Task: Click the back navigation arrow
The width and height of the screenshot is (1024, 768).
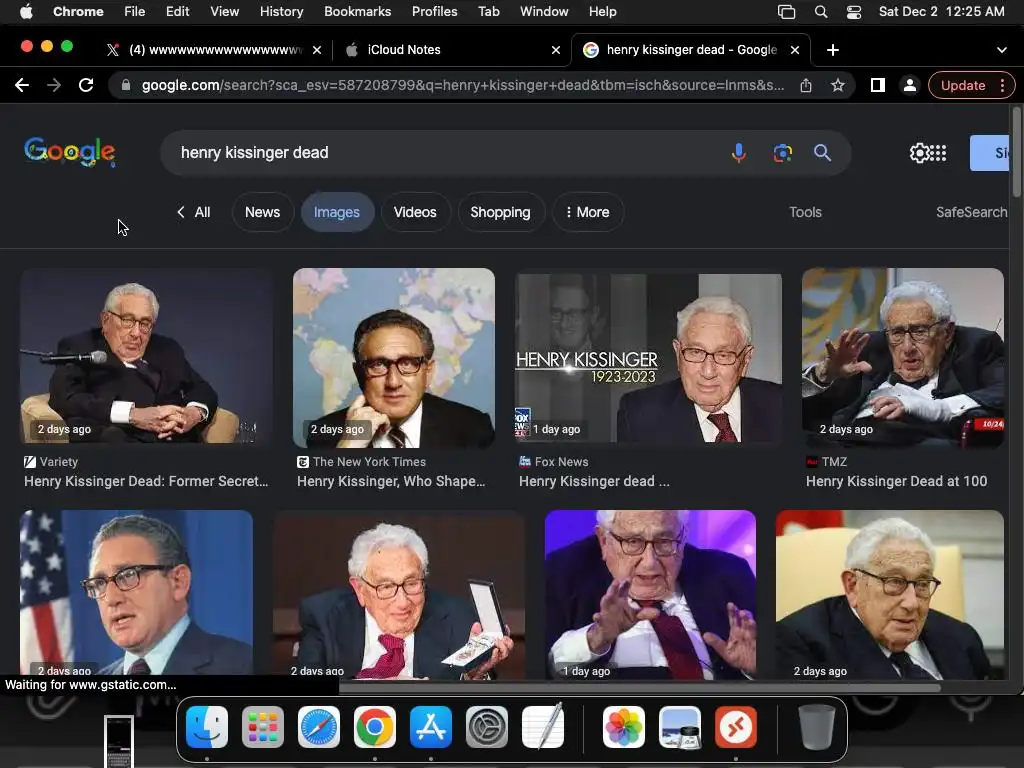Action: pyautogui.click(x=22, y=85)
